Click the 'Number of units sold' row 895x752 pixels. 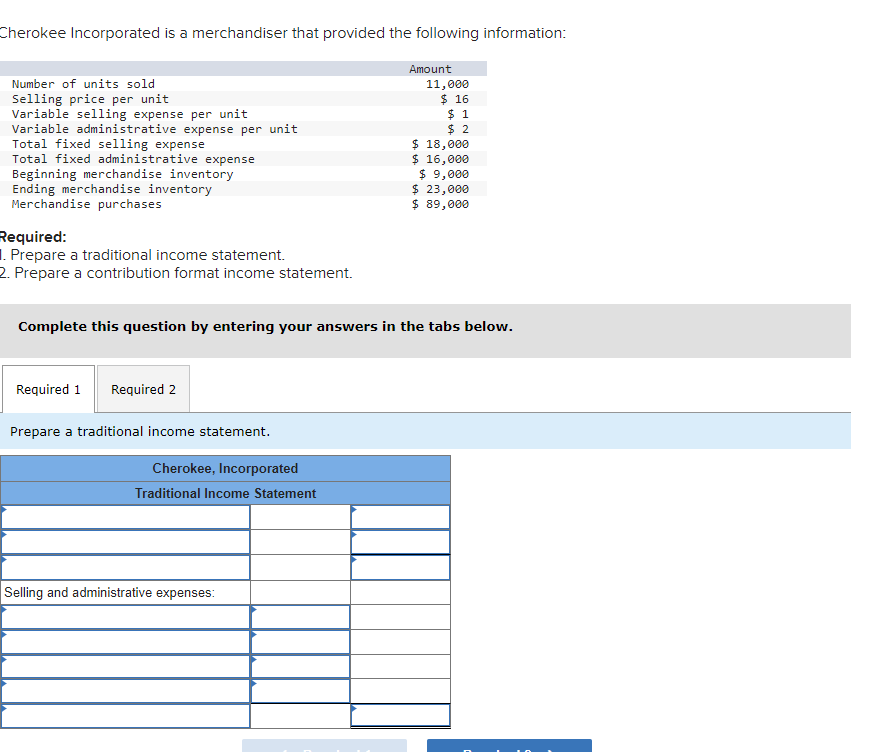click(x=243, y=84)
